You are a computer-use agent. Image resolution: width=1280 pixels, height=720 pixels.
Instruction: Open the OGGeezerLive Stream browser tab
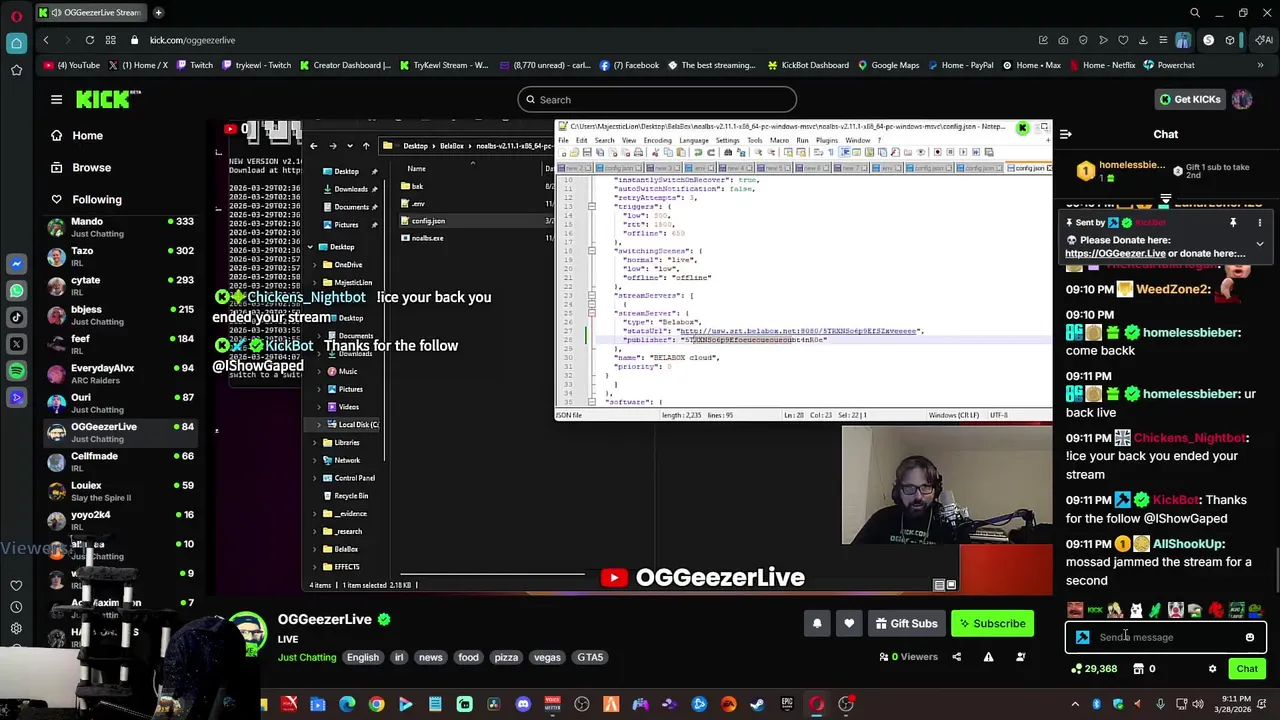tap(90, 13)
